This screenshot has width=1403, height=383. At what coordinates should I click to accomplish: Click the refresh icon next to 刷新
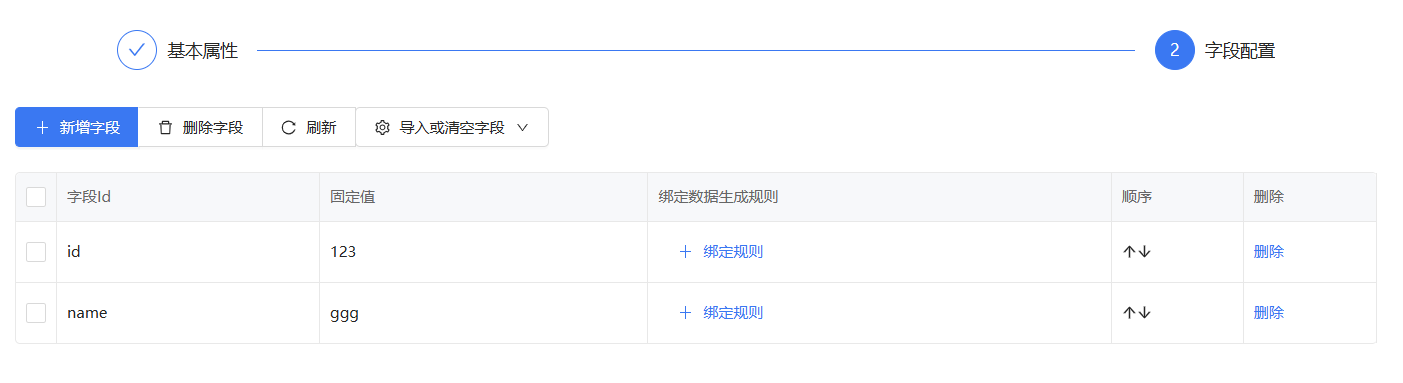pos(289,128)
